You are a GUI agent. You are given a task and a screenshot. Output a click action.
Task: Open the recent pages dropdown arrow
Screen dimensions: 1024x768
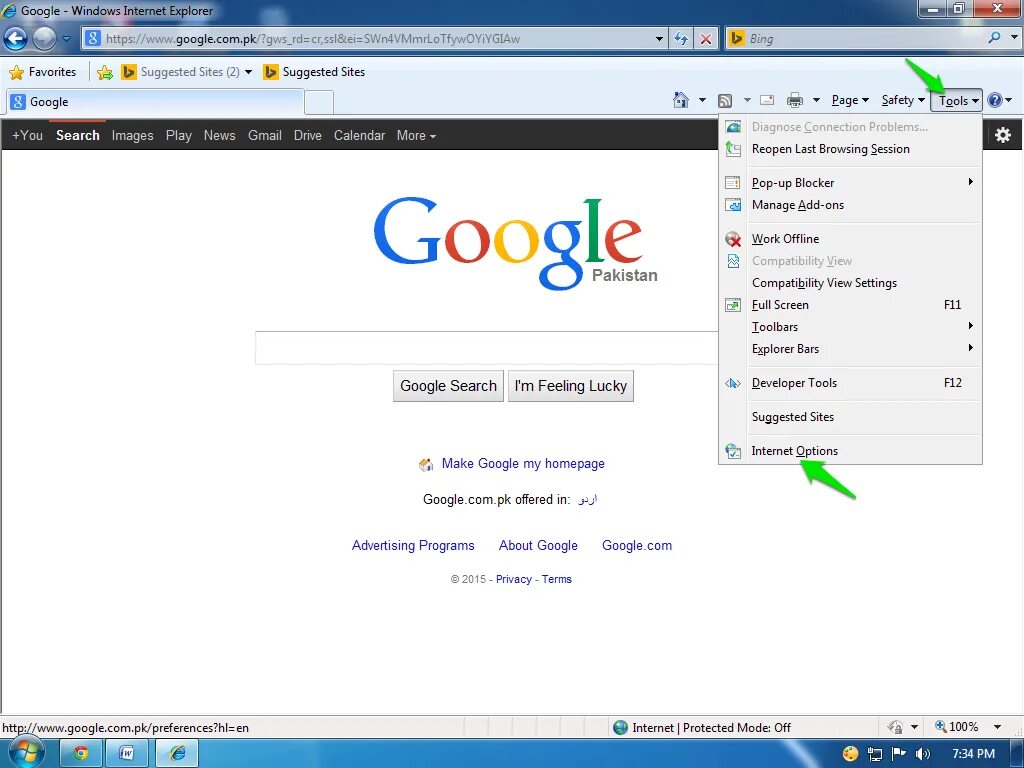[67, 39]
